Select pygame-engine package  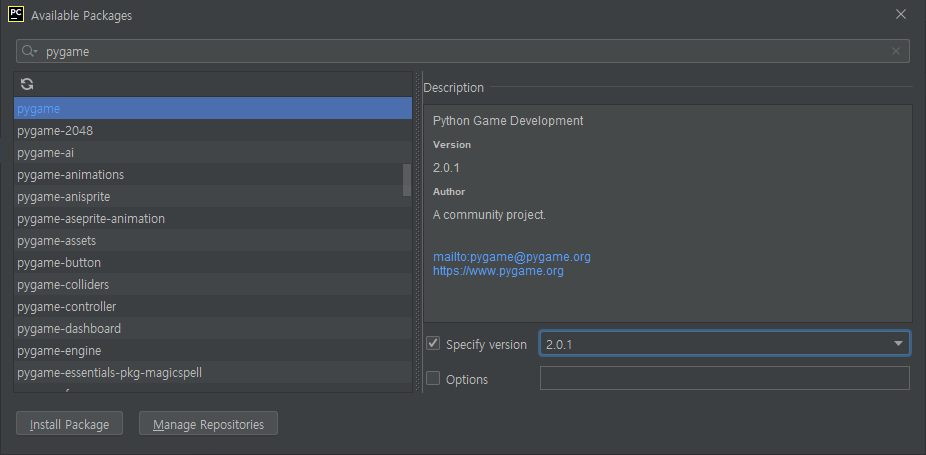click(x=213, y=351)
